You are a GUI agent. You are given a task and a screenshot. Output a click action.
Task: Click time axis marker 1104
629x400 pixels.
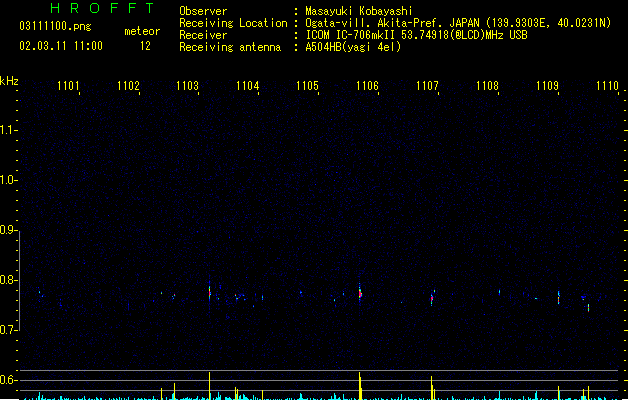[248, 86]
